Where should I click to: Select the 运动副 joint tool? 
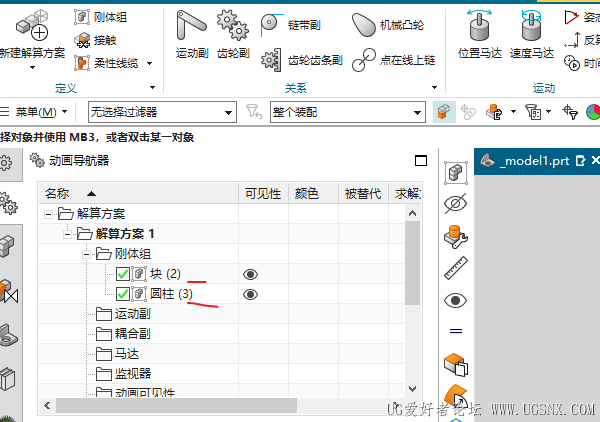192,34
